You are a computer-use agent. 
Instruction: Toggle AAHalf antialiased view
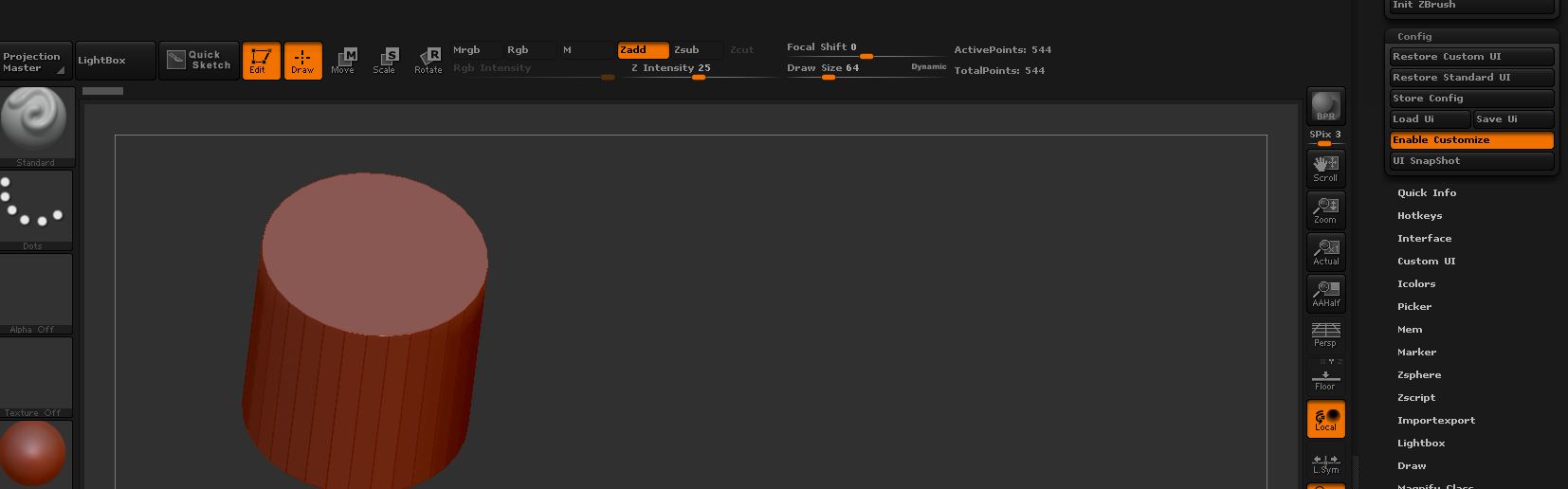1325,293
